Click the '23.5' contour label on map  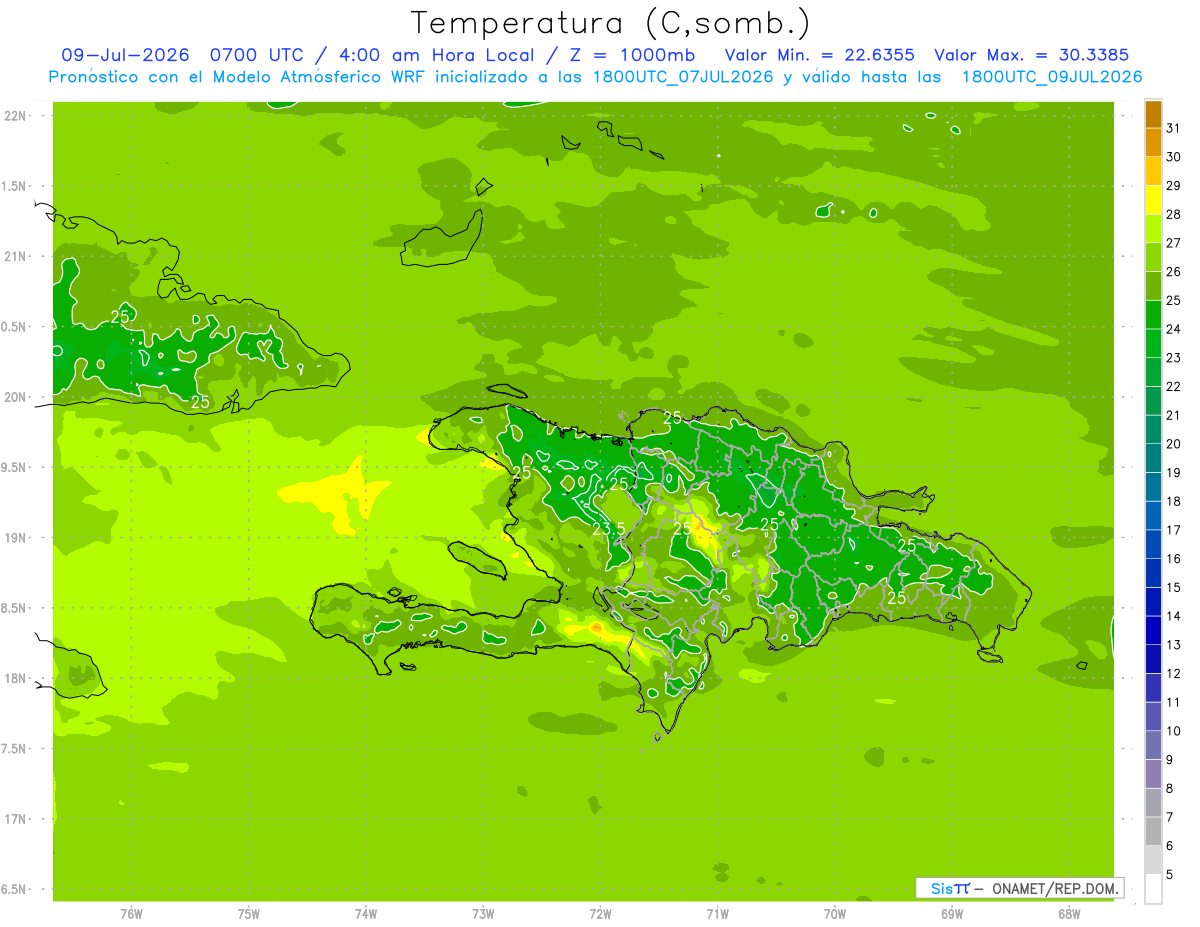coord(609,529)
